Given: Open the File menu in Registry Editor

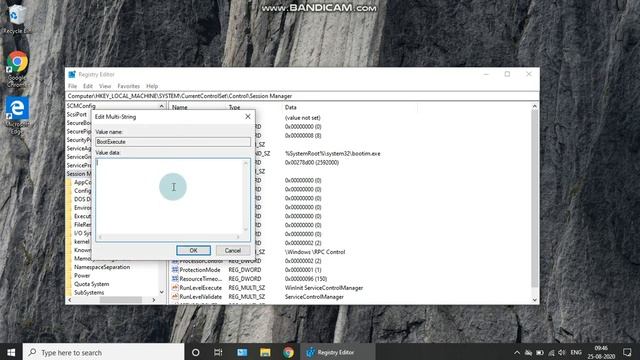Looking at the screenshot, I should (72, 86).
